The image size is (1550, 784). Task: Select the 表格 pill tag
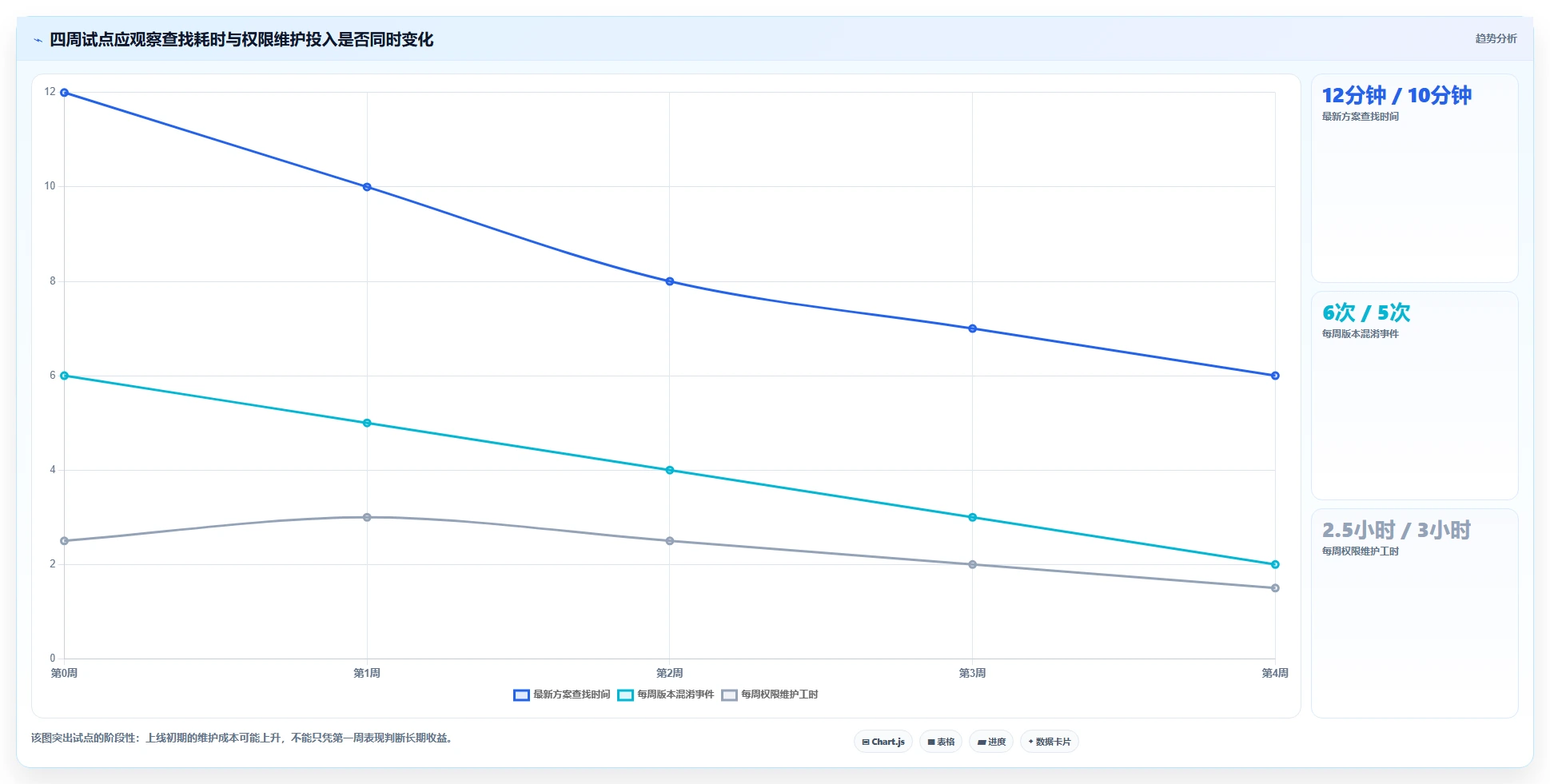click(x=941, y=742)
